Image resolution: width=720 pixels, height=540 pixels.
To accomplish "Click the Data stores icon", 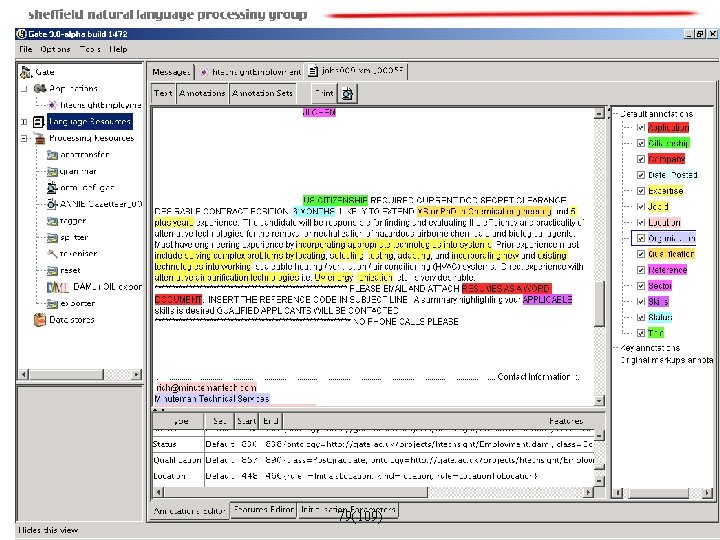I will [40, 320].
